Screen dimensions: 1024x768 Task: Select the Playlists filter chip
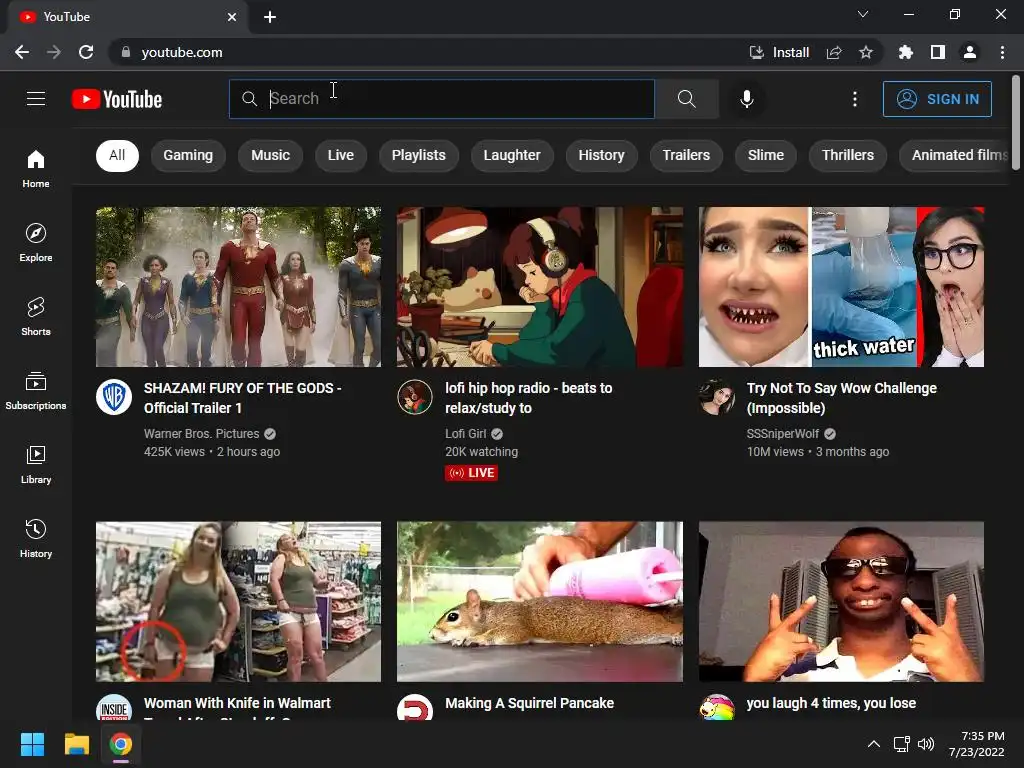[x=419, y=155]
